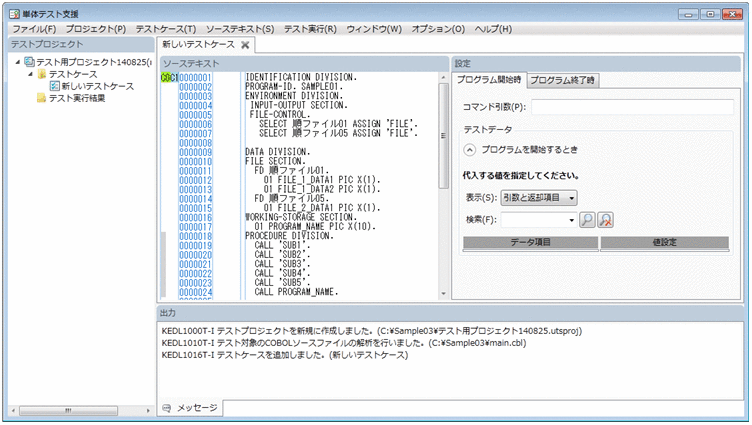Select テスト実行結果 in the project tree
This screenshot has height=425, width=752.
click(x=77, y=98)
